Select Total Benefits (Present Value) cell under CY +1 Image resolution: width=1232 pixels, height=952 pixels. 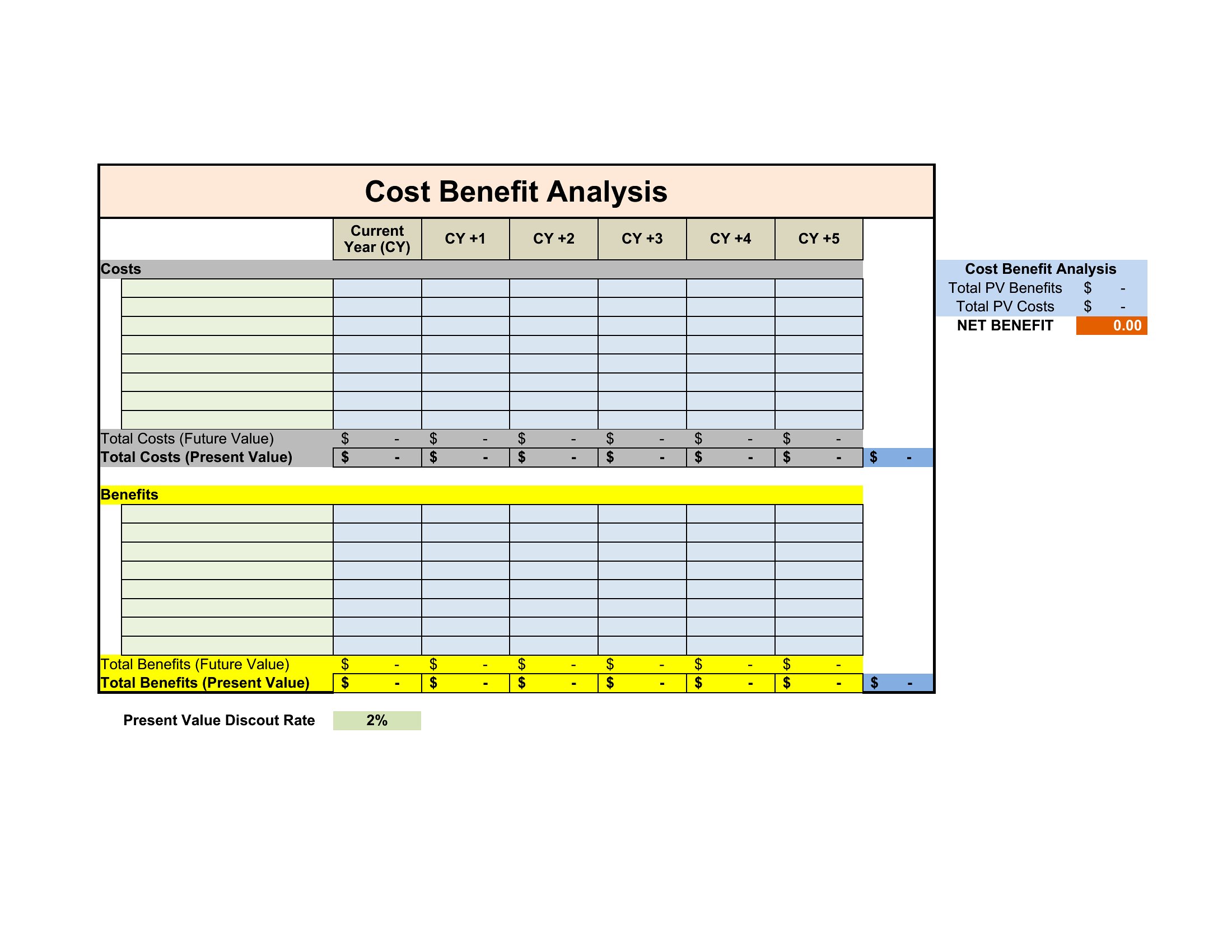[465, 683]
